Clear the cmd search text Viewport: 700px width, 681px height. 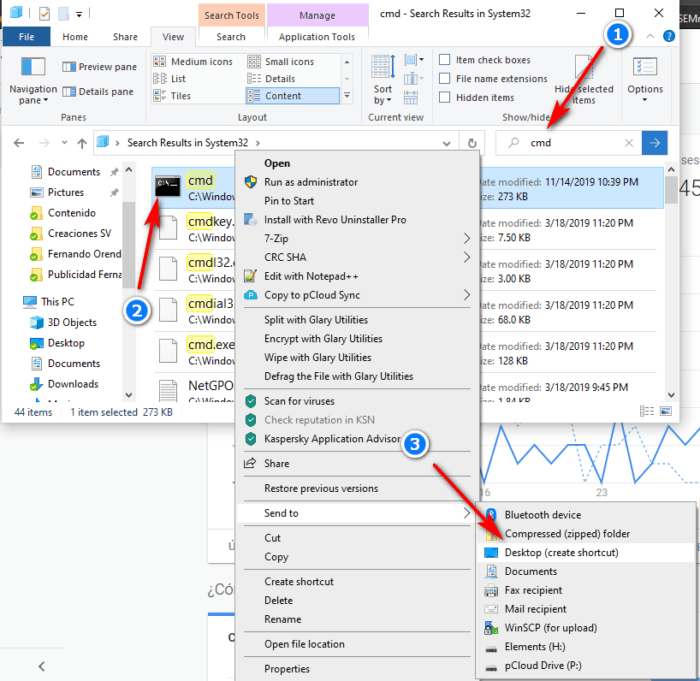[629, 143]
